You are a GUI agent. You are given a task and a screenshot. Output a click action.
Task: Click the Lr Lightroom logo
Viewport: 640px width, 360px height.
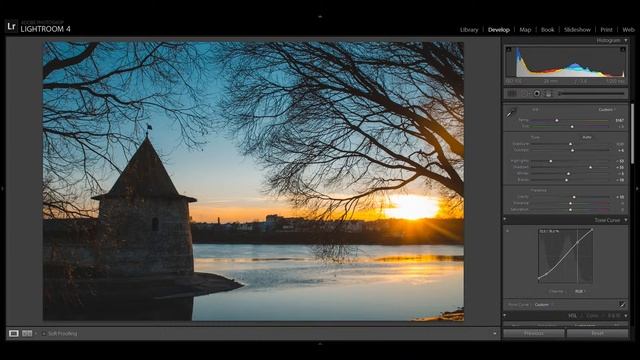click(x=11, y=27)
